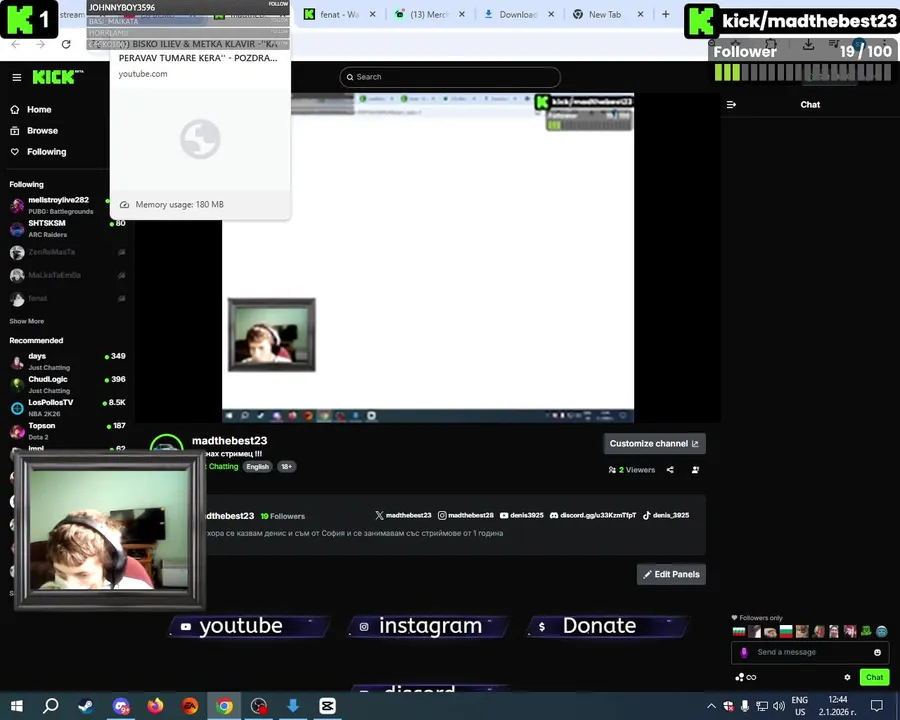Go to Home in the sidebar
This screenshot has width=900, height=720.
(x=39, y=110)
